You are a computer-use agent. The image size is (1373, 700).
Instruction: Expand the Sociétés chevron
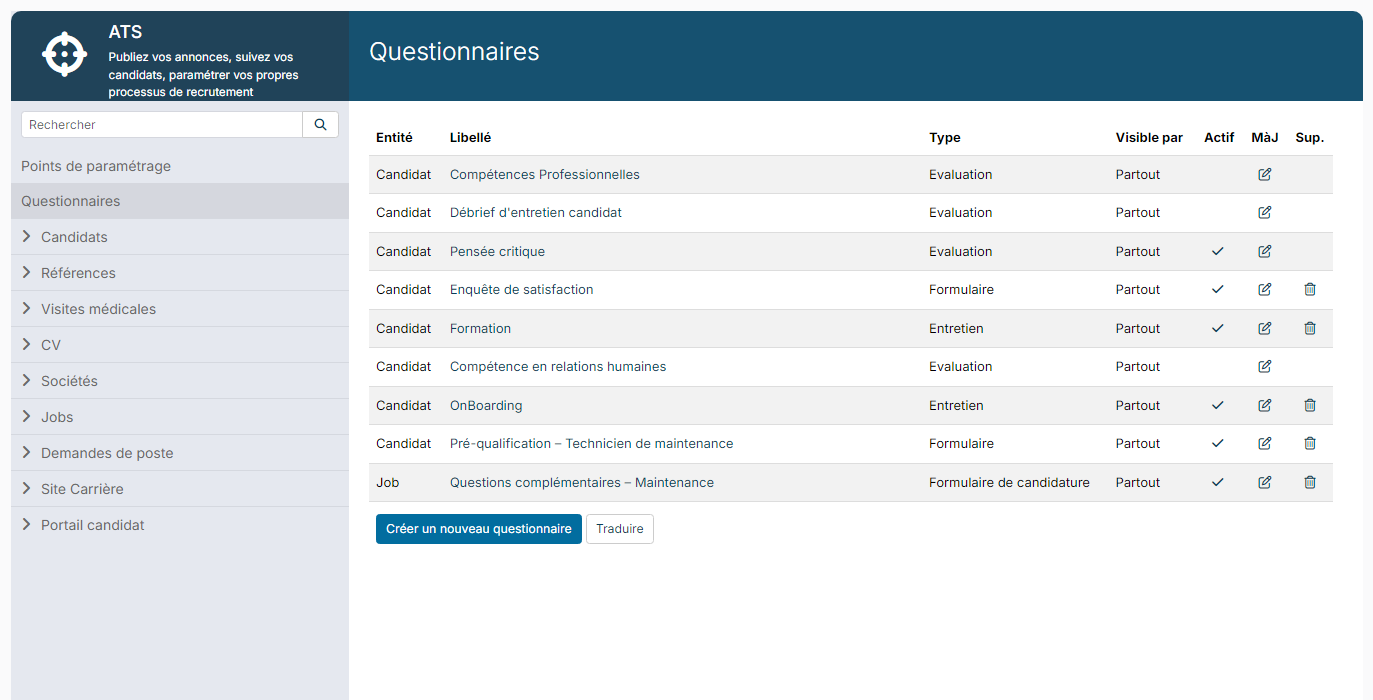(27, 381)
